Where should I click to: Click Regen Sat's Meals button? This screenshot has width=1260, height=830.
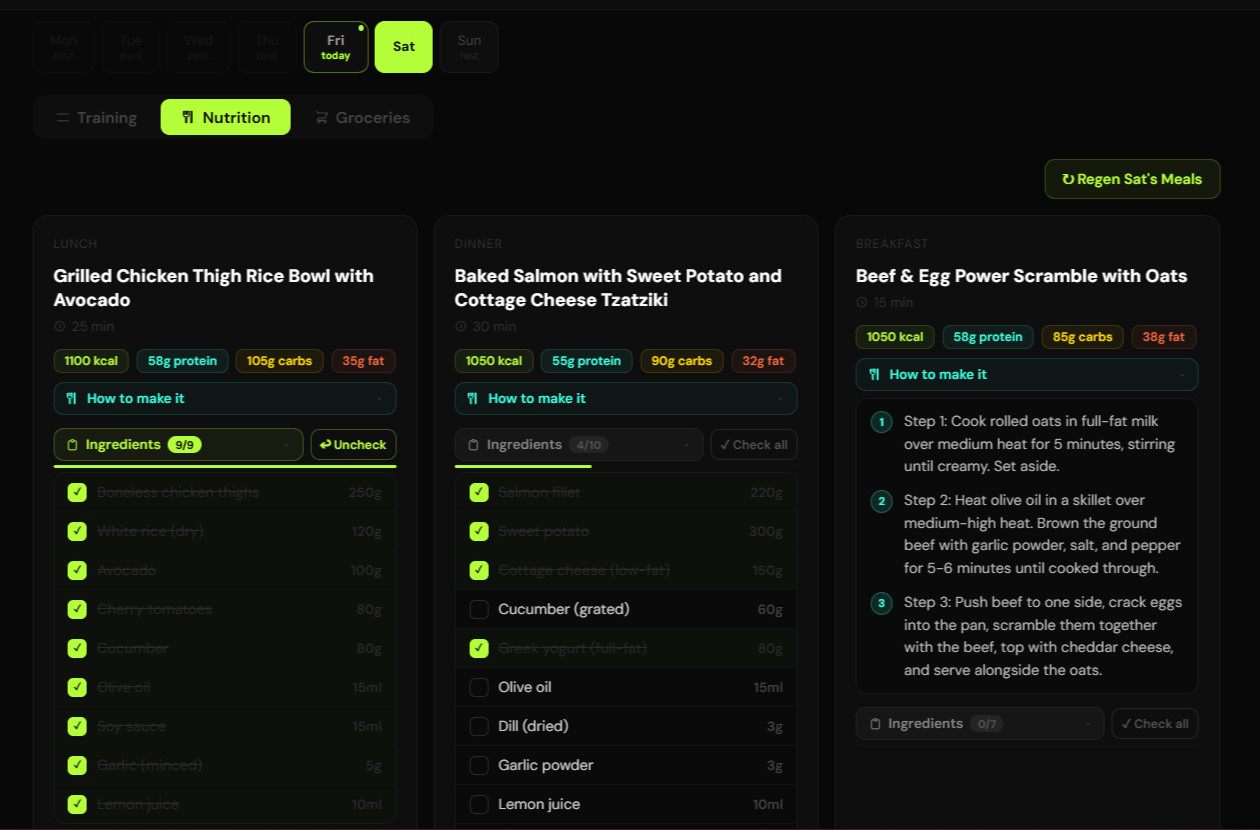(x=1133, y=179)
